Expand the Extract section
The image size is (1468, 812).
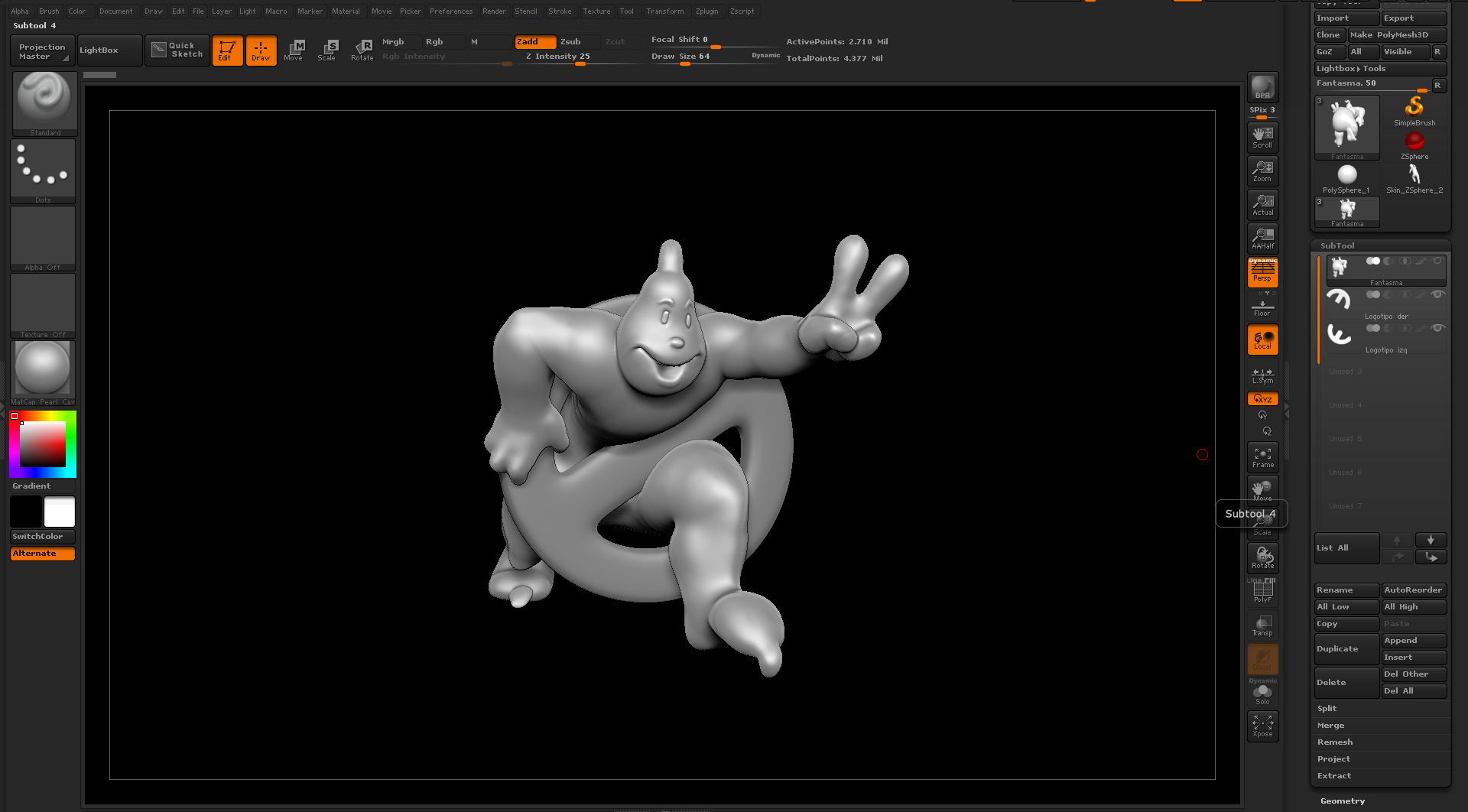1334,775
